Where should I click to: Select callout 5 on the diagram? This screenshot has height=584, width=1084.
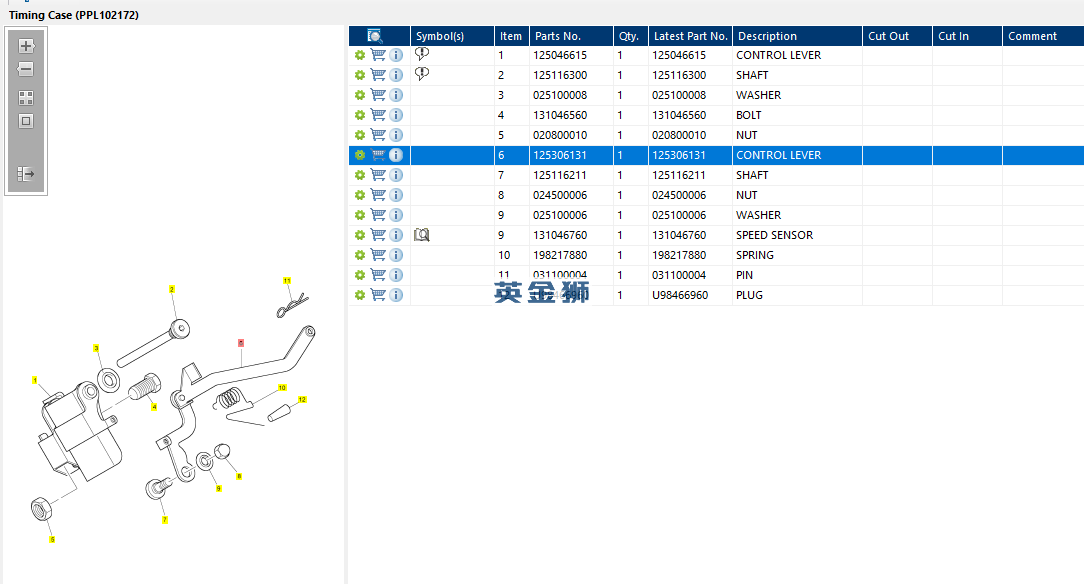tap(52, 539)
